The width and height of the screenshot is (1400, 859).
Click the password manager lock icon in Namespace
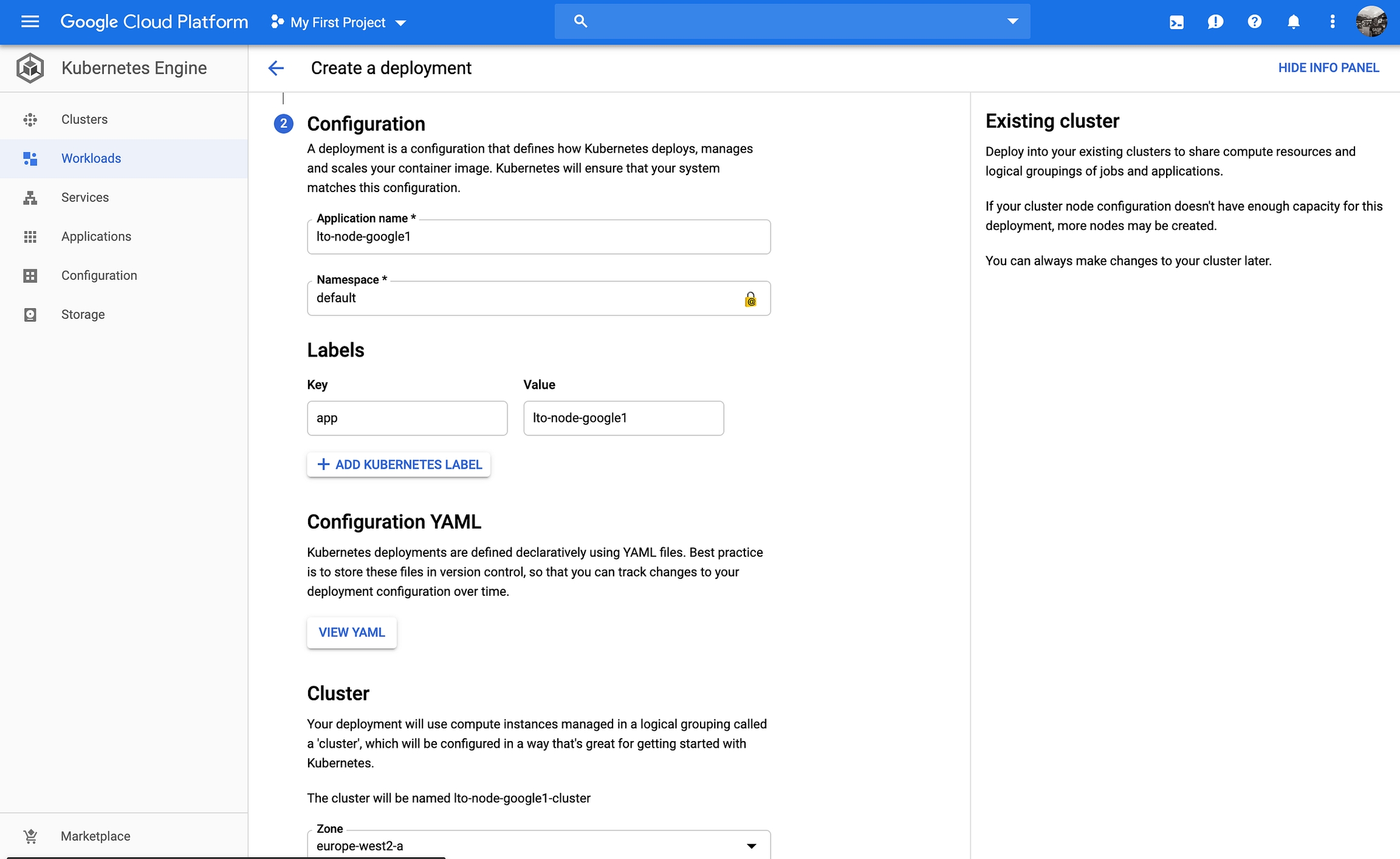(750, 299)
